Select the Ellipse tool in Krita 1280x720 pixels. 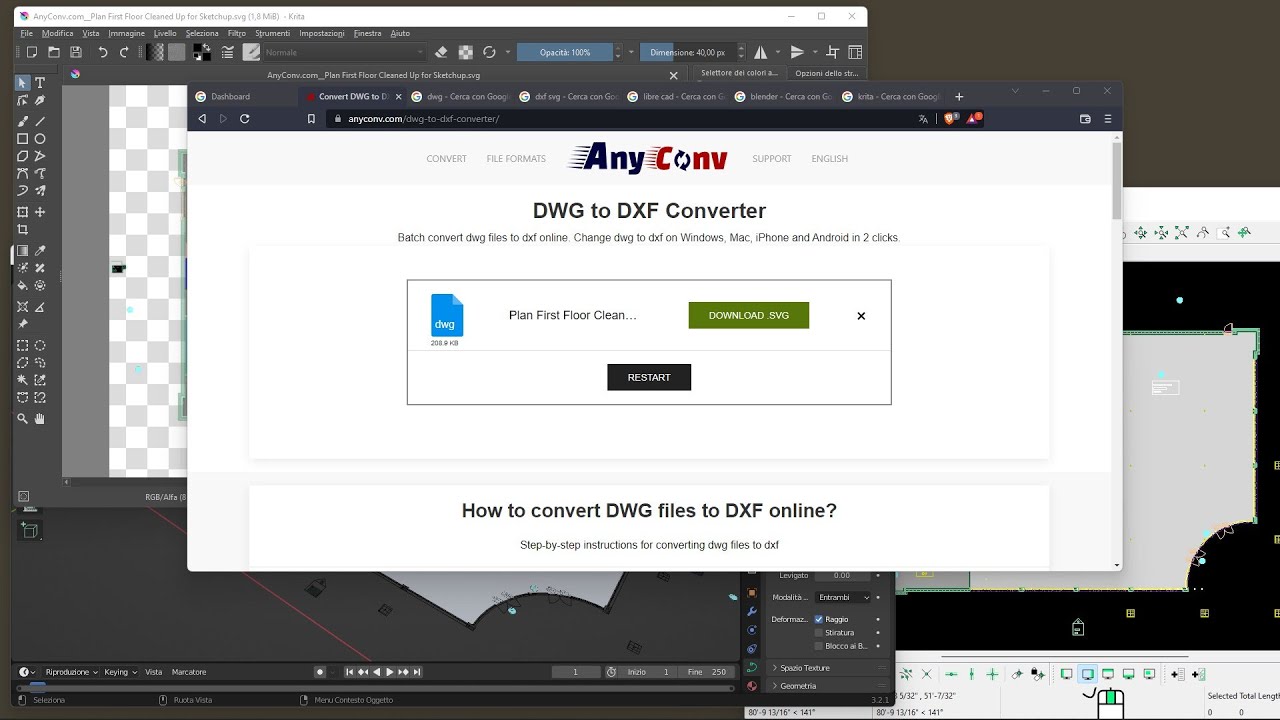pos(40,139)
